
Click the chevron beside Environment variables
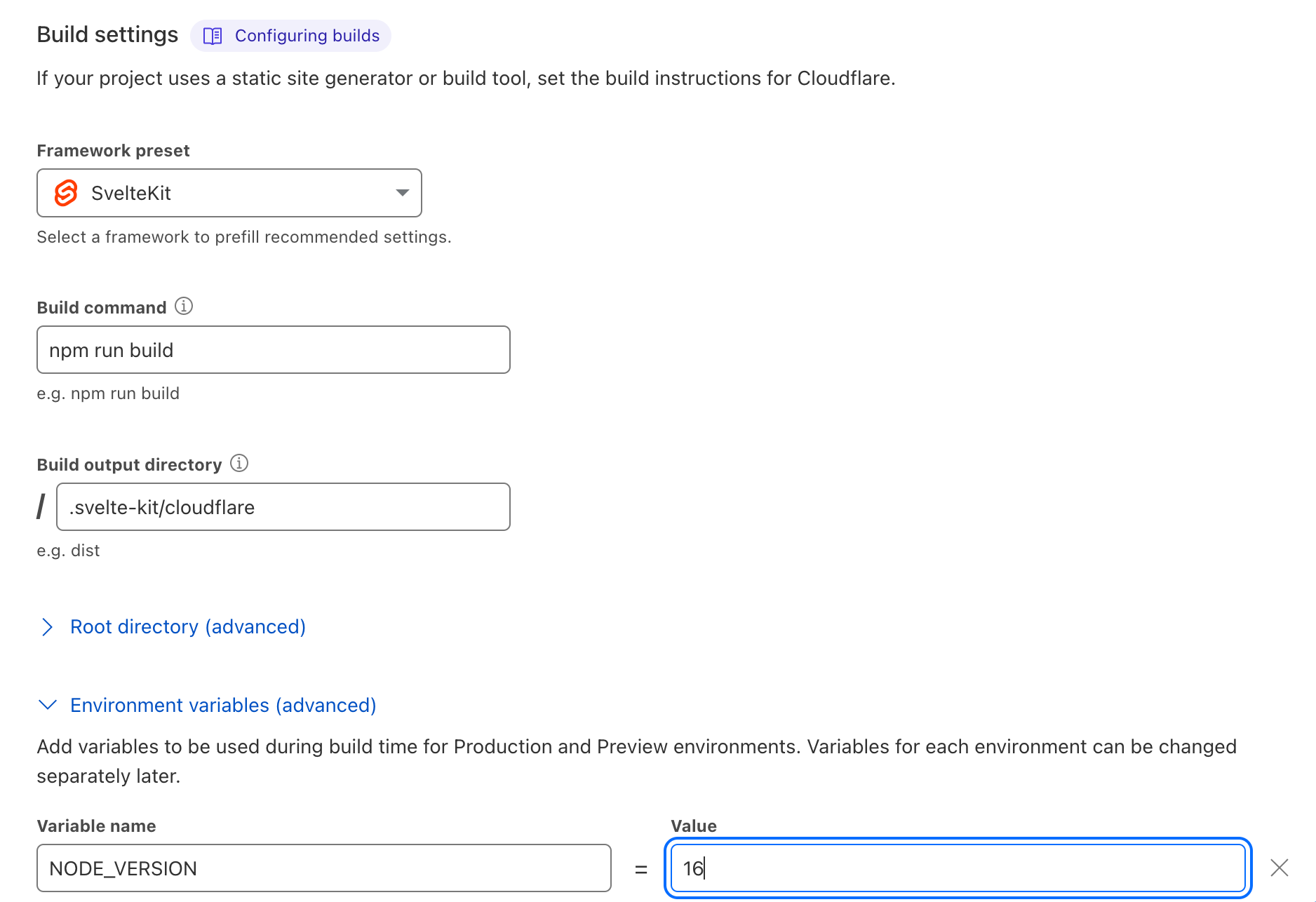click(x=47, y=705)
